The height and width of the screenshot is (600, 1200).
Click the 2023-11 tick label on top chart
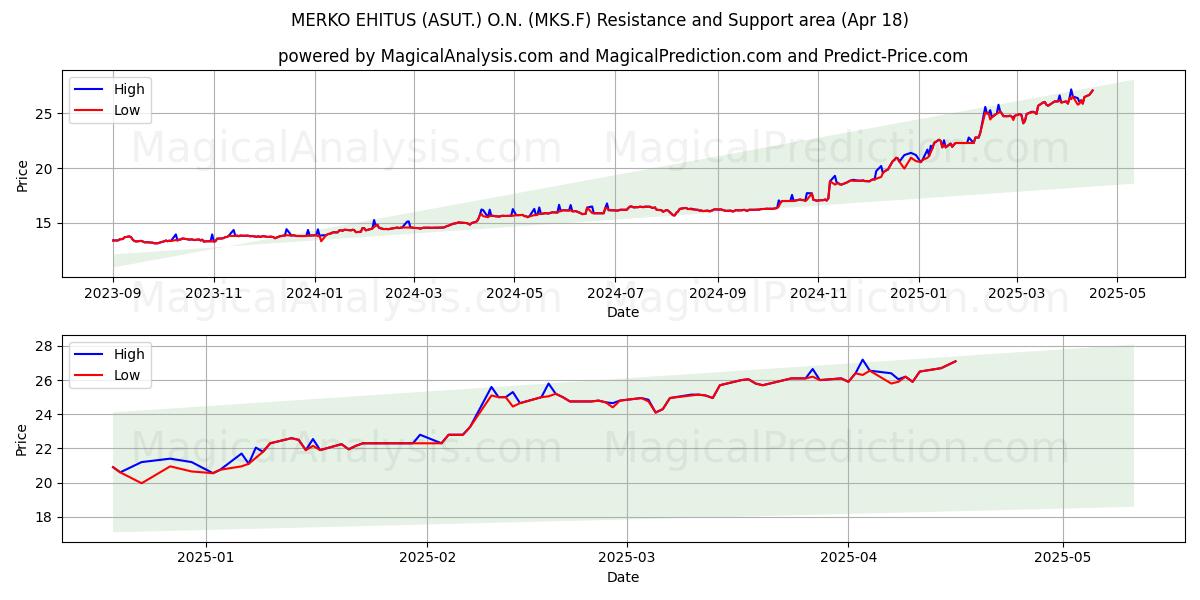[214, 294]
